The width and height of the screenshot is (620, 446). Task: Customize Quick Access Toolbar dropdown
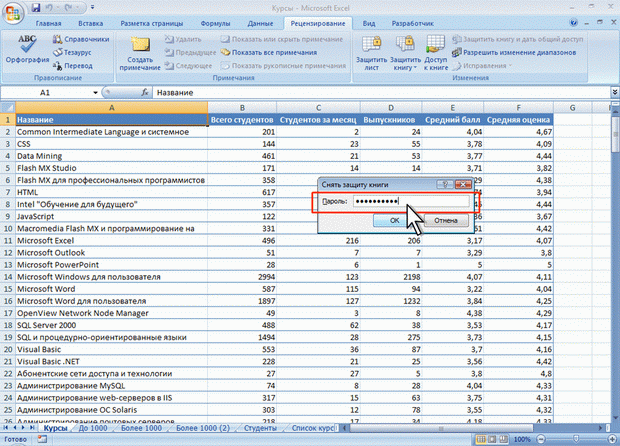93,8
